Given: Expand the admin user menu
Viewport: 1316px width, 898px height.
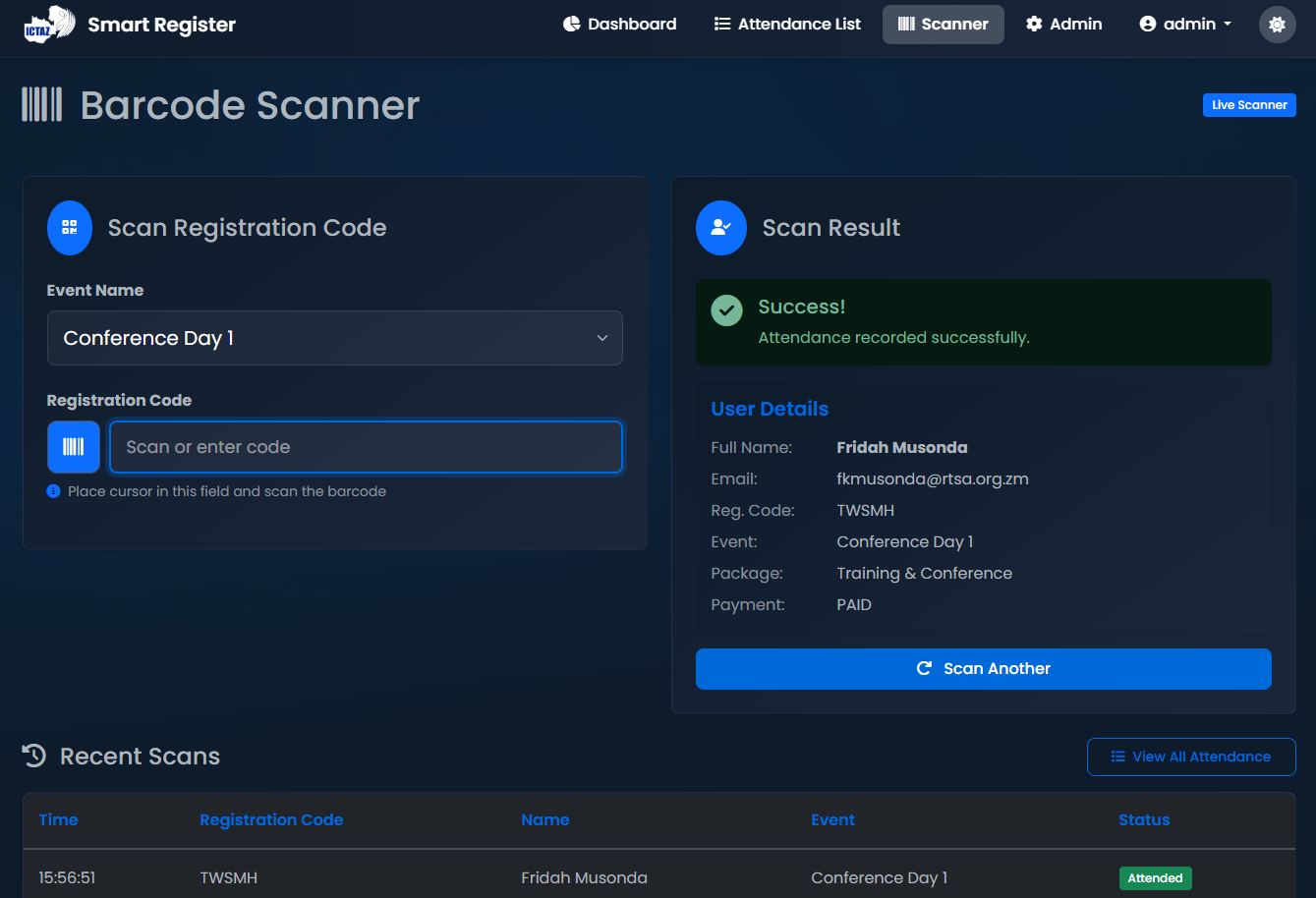Looking at the screenshot, I should pos(1185,25).
